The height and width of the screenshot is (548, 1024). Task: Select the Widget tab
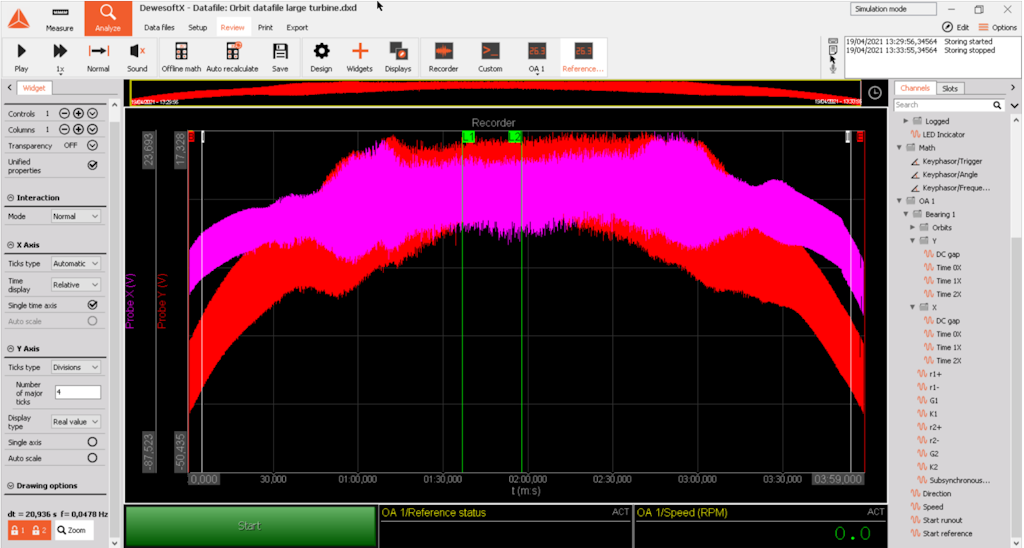(x=34, y=88)
